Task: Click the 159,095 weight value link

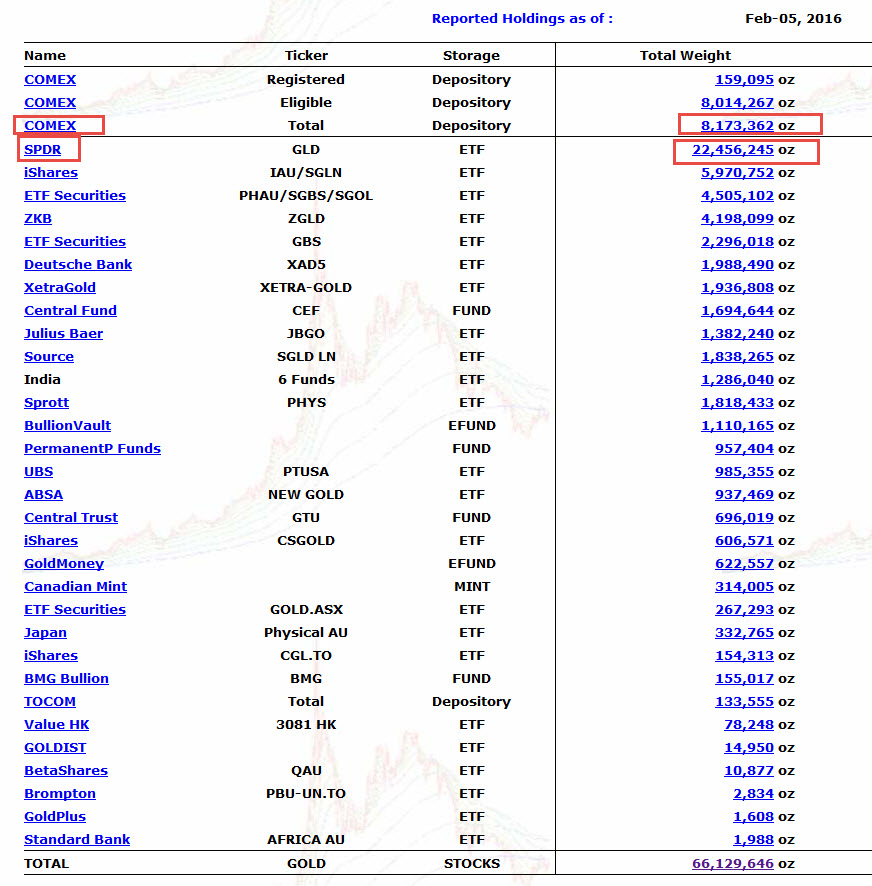Action: pos(744,80)
